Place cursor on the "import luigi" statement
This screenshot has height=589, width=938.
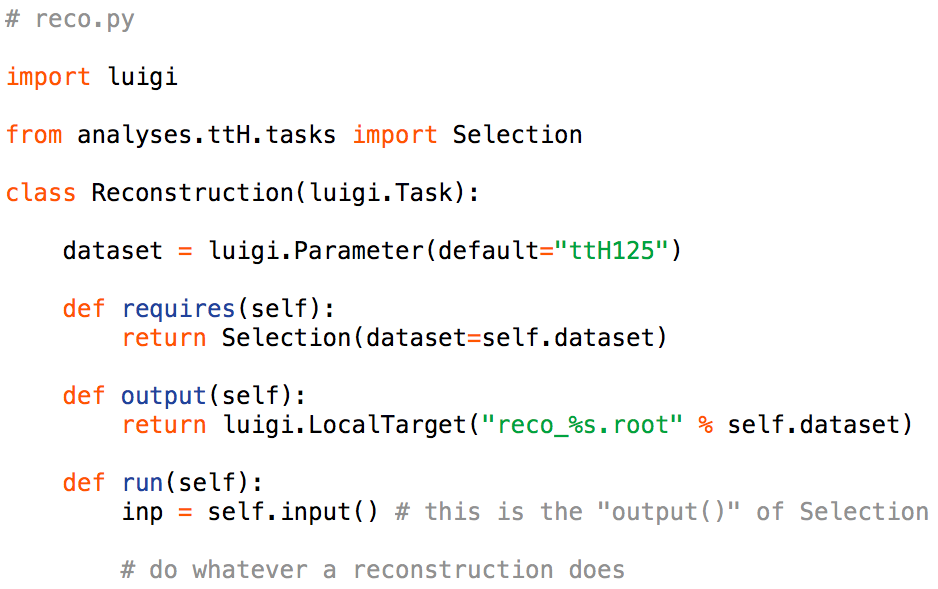[x=92, y=77]
